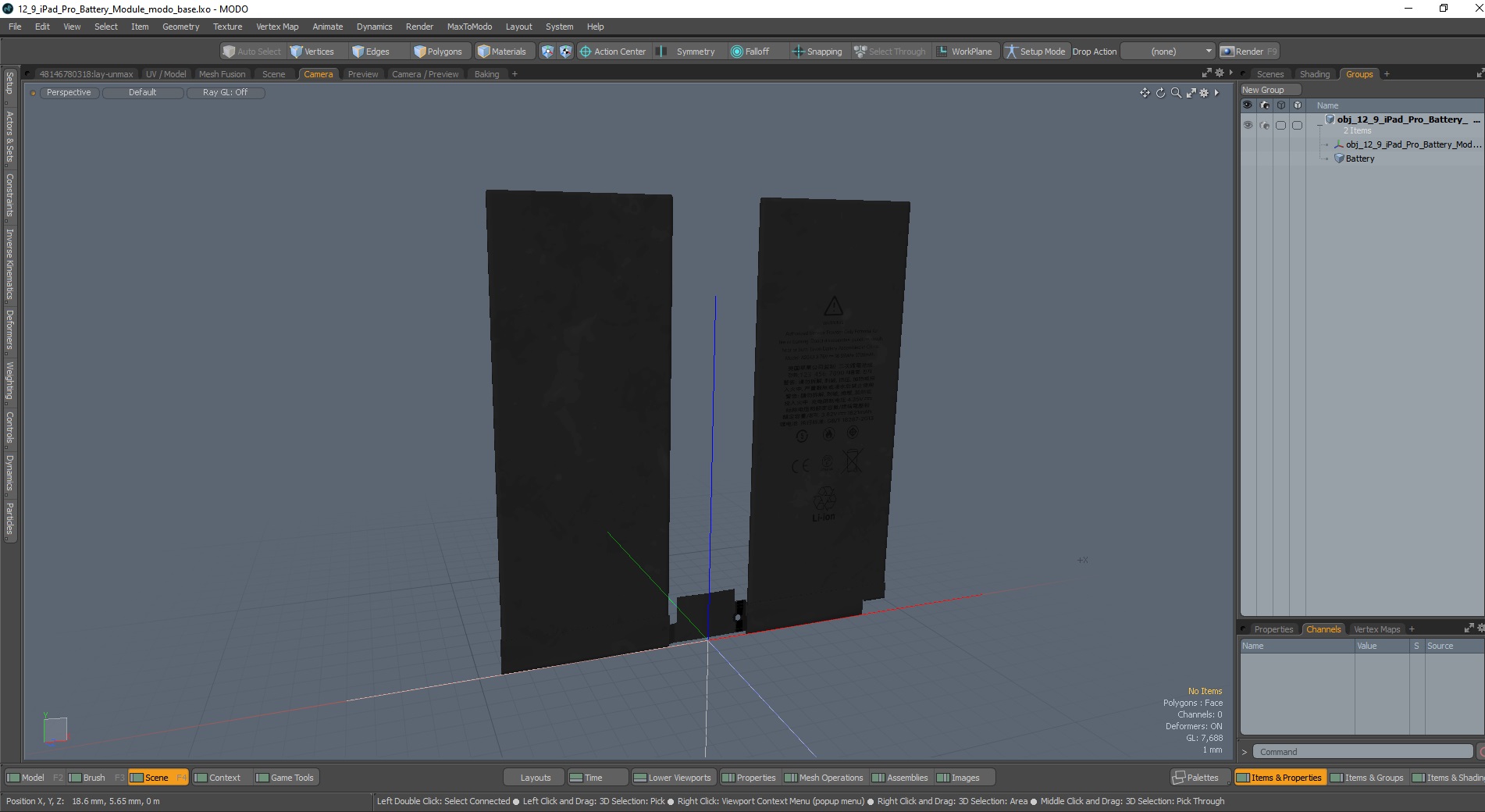The height and width of the screenshot is (812, 1485).
Task: Open the Shading panel tab
Action: pos(1314,74)
